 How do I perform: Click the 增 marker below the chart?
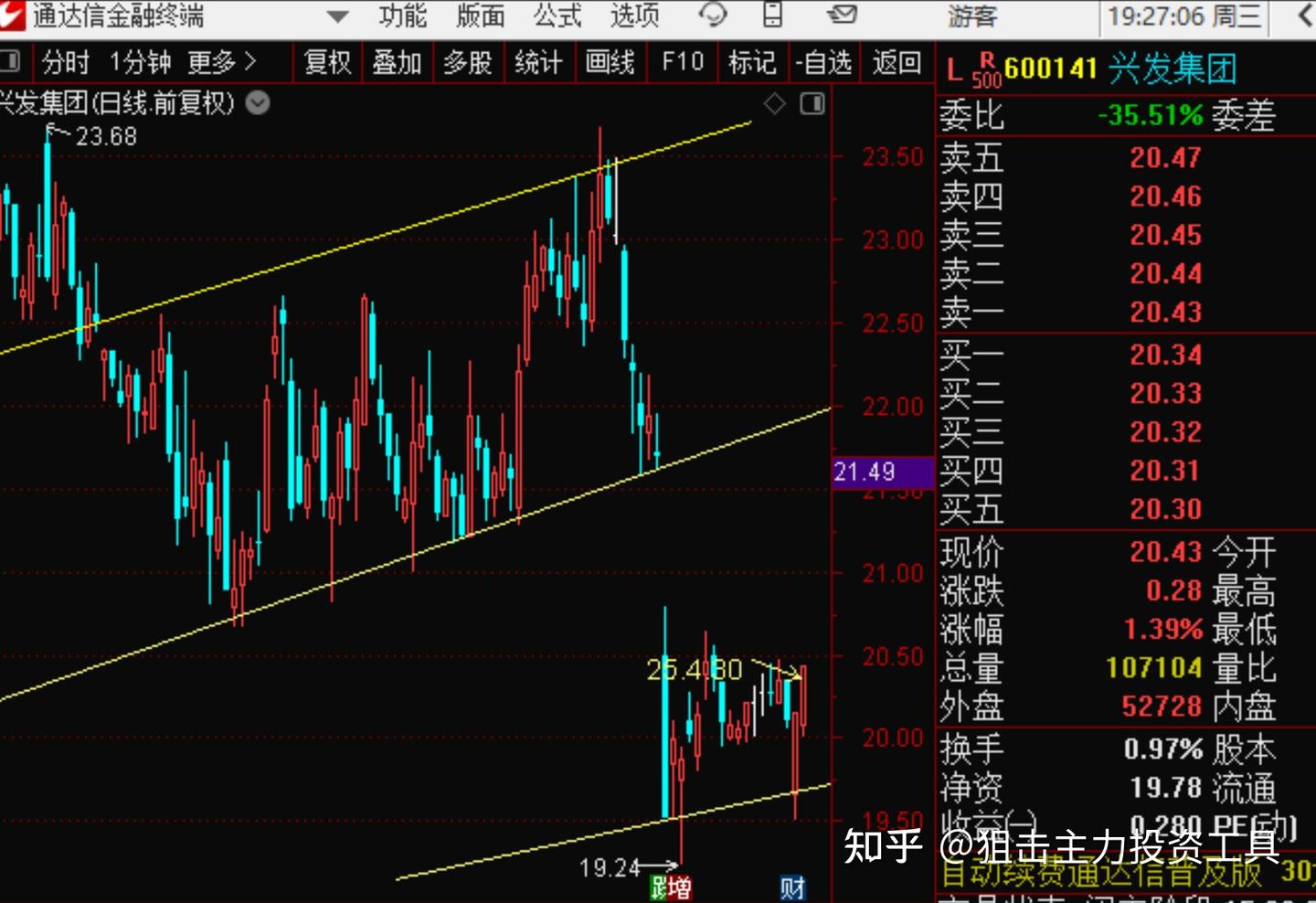point(680,887)
